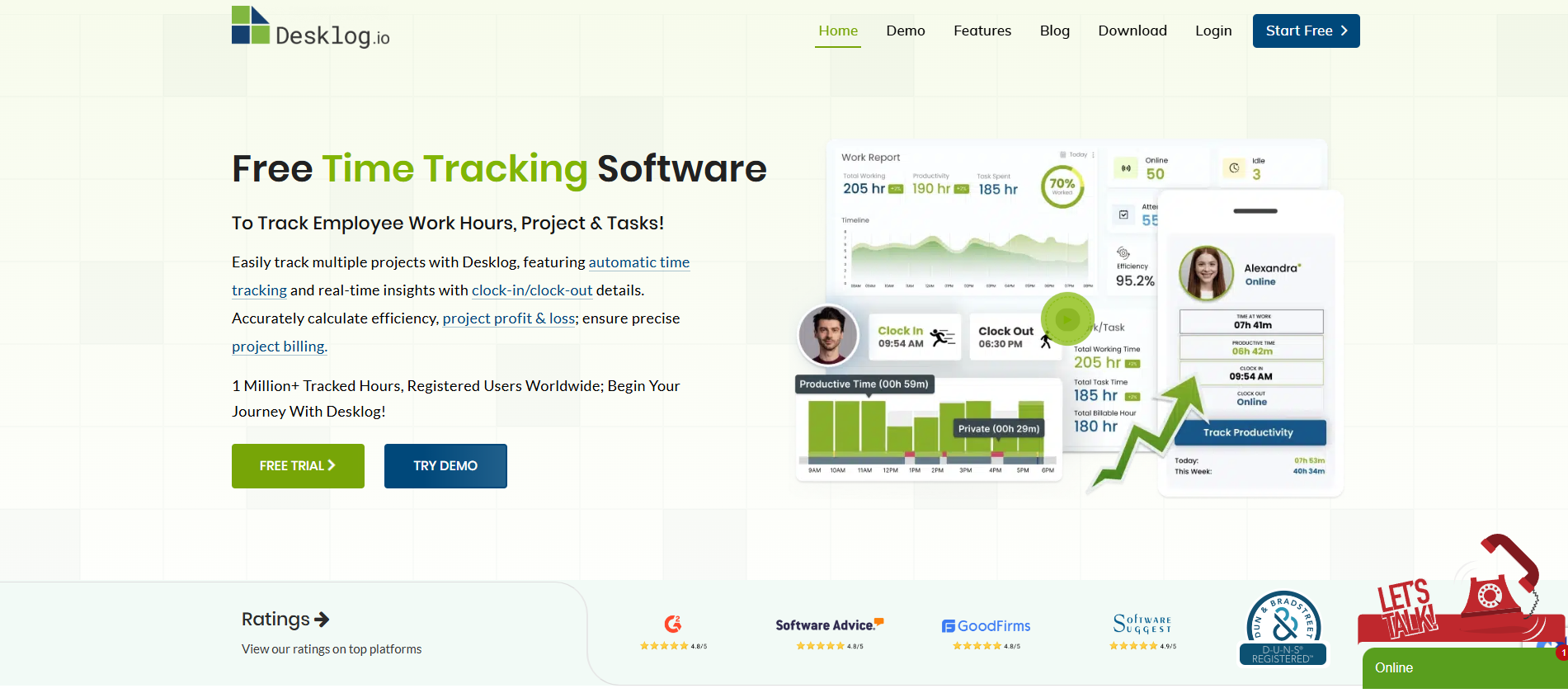Open the GoodFirms rating

986,626
